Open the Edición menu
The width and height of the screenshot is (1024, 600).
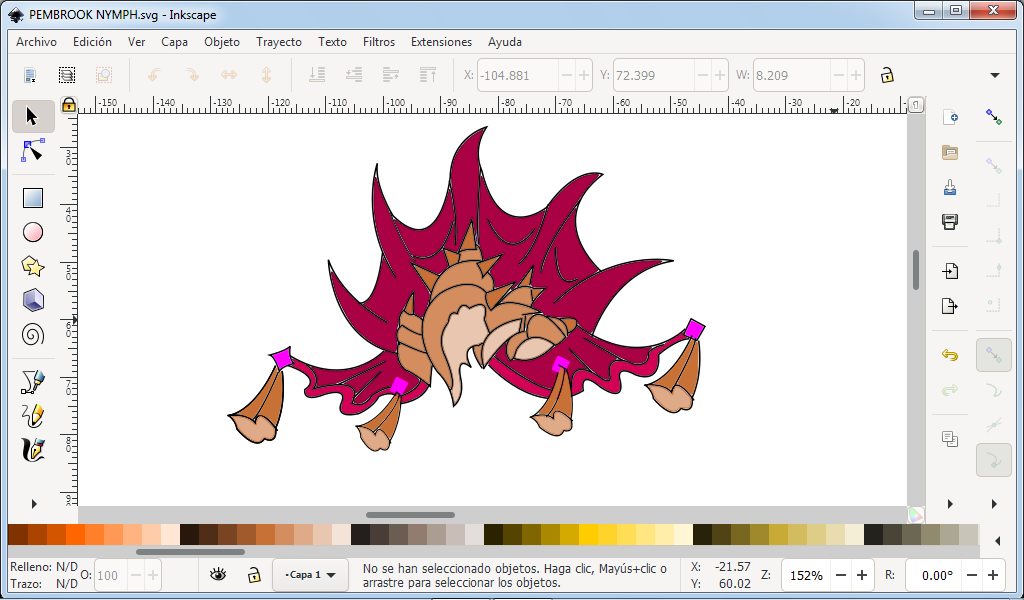(x=92, y=42)
